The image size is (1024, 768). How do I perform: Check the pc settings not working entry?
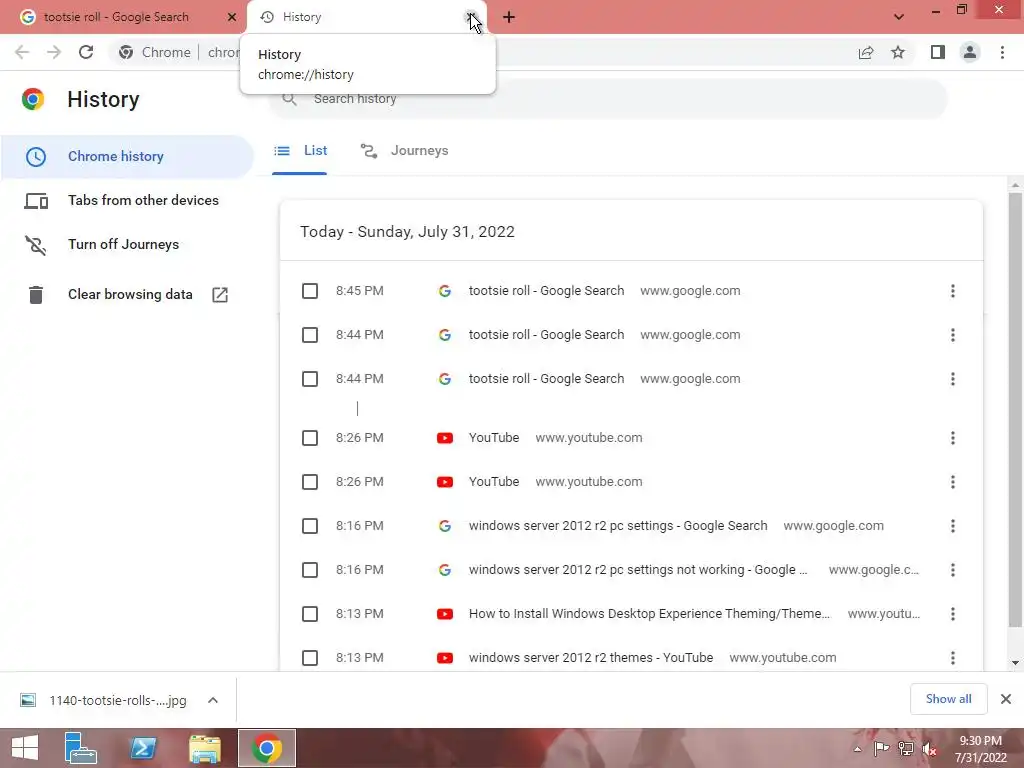[310, 570]
